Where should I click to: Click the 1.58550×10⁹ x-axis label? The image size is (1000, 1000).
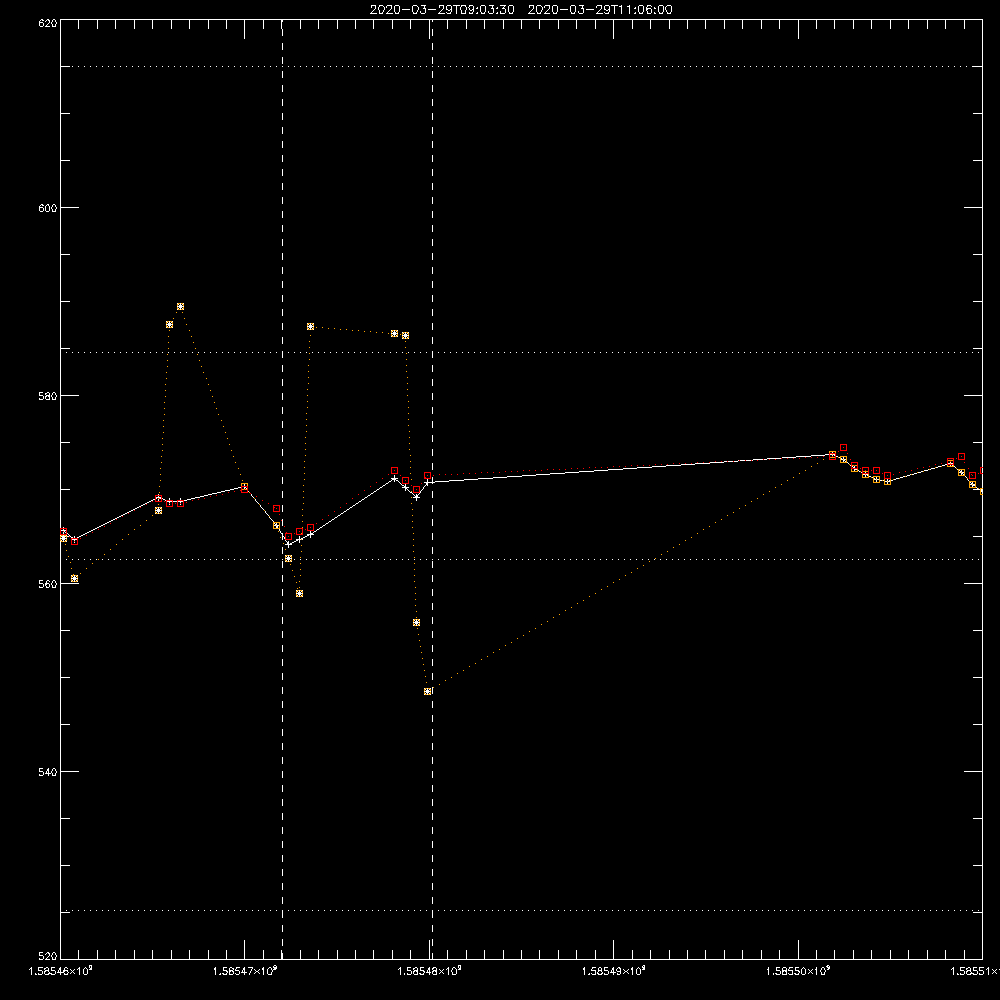pos(798,971)
